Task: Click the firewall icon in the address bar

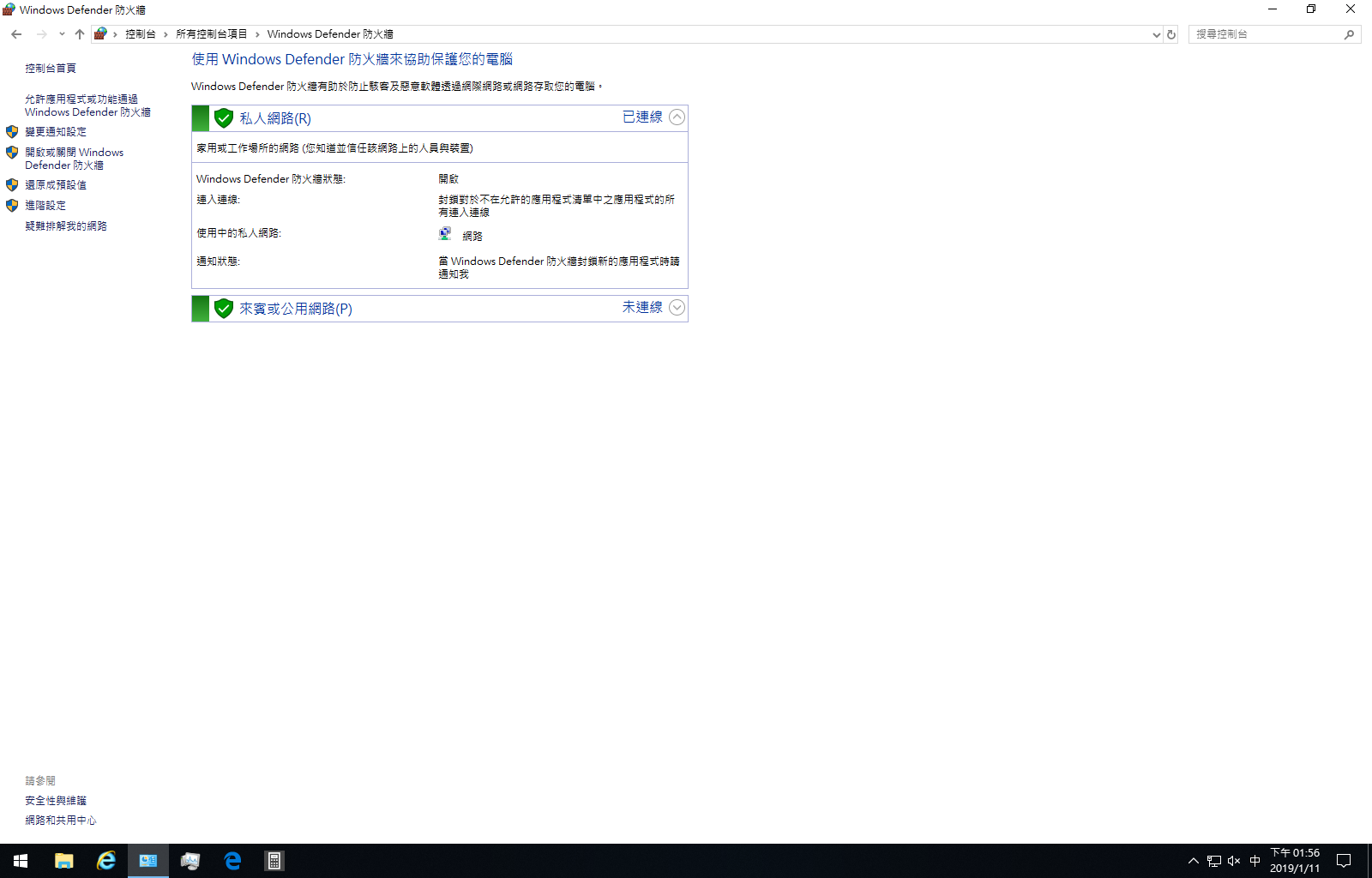Action: pos(100,34)
